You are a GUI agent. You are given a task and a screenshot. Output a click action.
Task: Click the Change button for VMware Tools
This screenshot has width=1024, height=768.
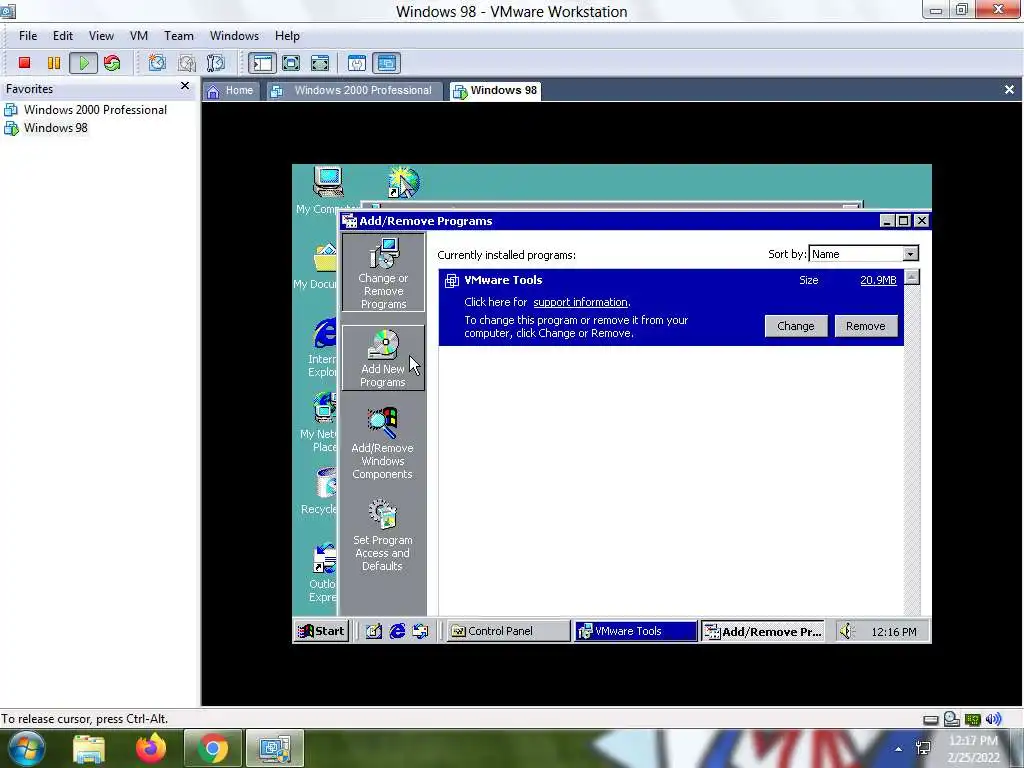click(x=795, y=326)
